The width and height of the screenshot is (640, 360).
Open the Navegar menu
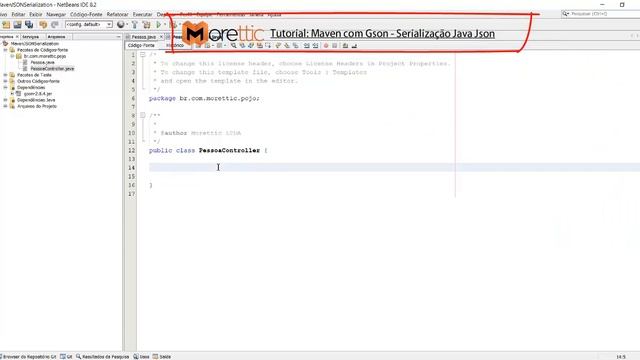point(56,14)
